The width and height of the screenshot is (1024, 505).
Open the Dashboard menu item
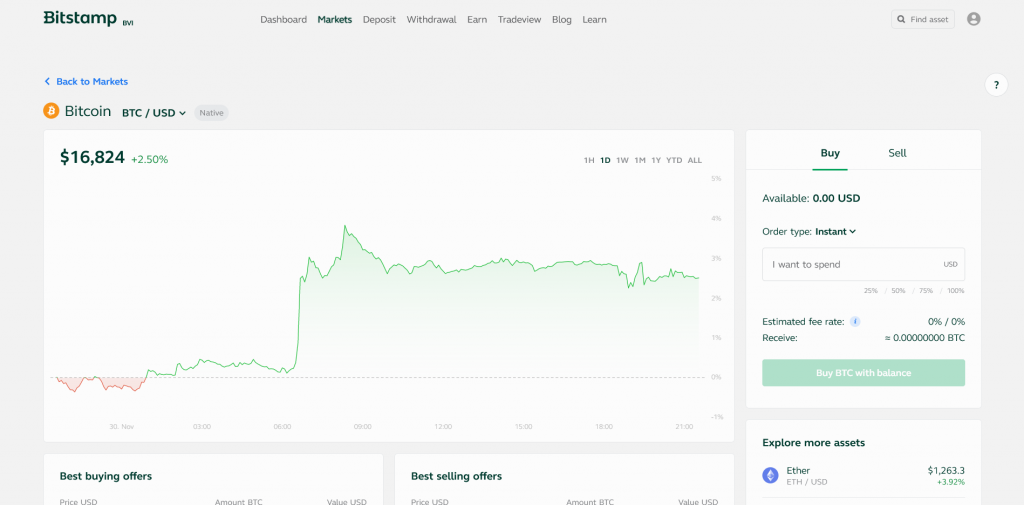click(283, 20)
